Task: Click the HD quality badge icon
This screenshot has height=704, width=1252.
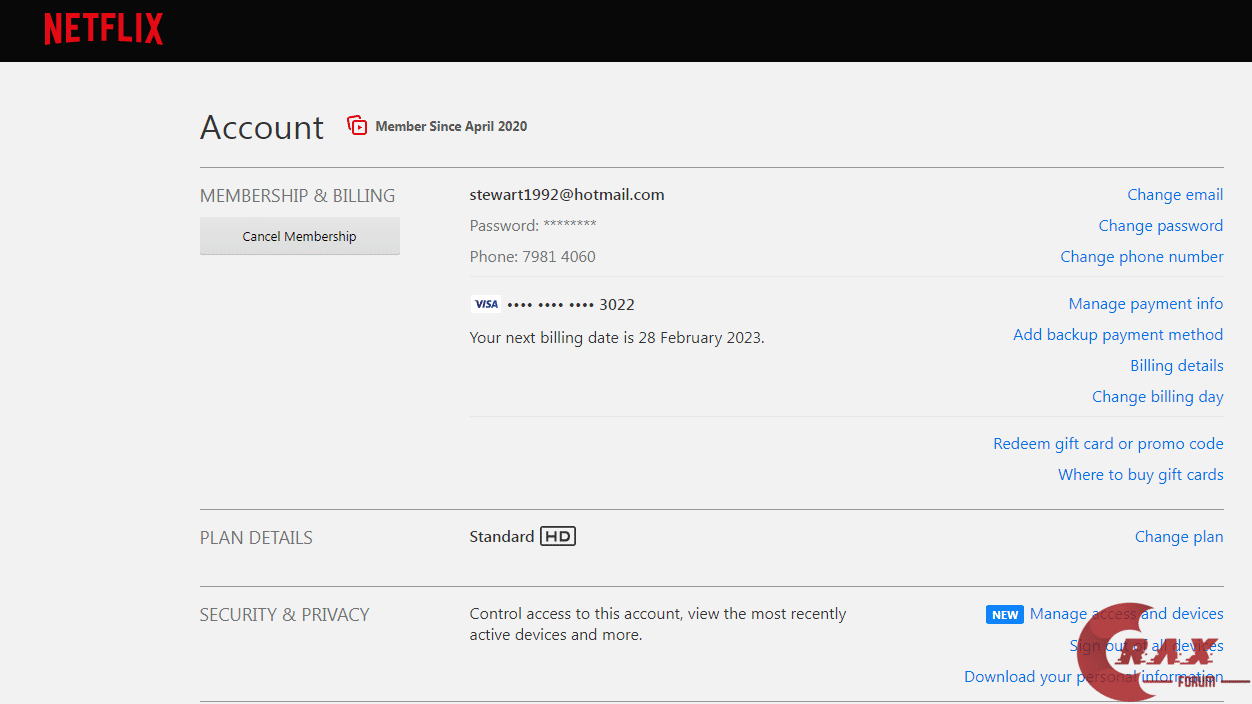Action: pos(558,537)
